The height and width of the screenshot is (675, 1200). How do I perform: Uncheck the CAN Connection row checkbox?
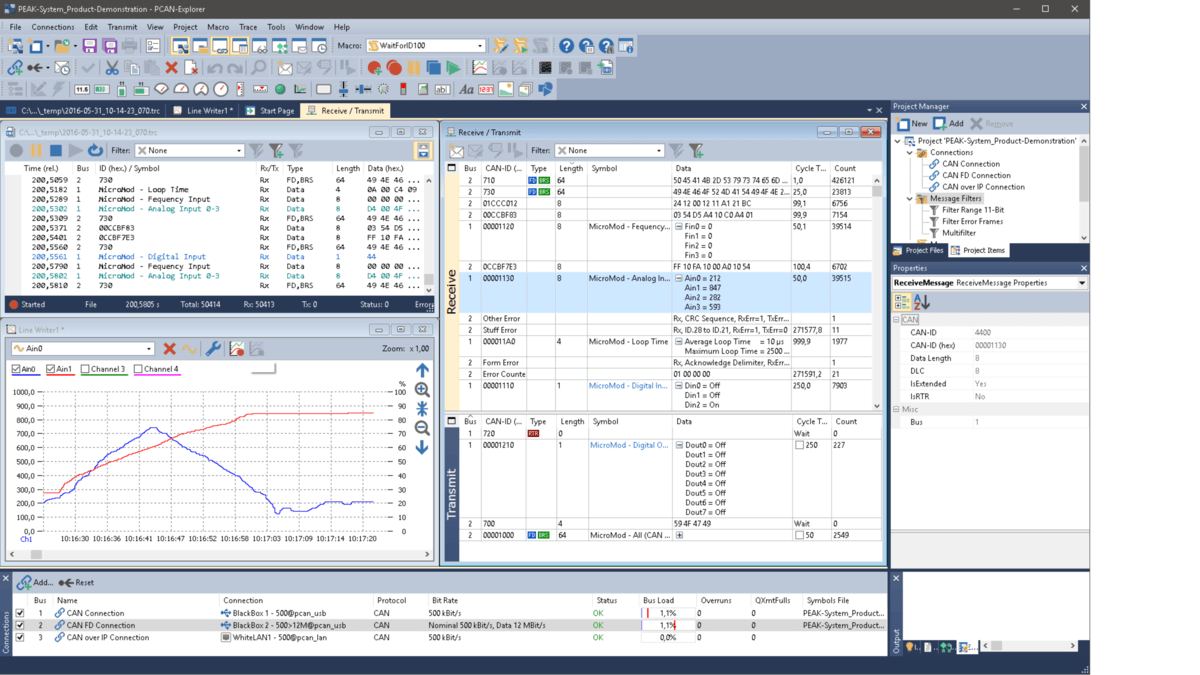point(19,613)
